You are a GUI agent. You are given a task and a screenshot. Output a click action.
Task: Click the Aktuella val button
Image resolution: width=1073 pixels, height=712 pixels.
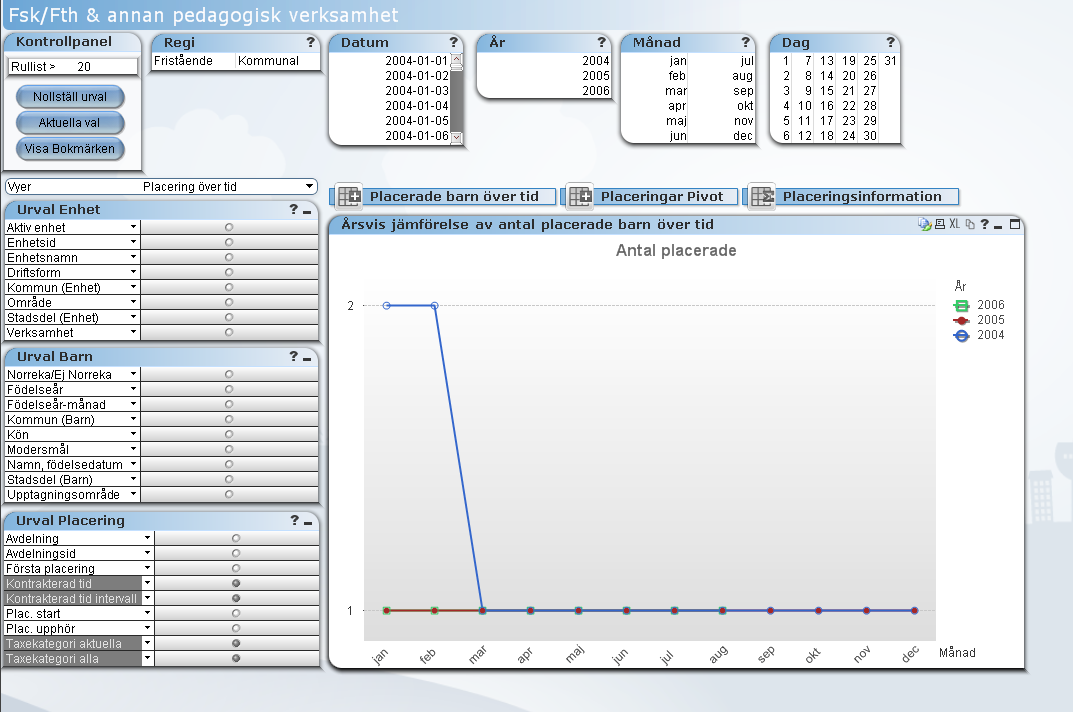70,123
